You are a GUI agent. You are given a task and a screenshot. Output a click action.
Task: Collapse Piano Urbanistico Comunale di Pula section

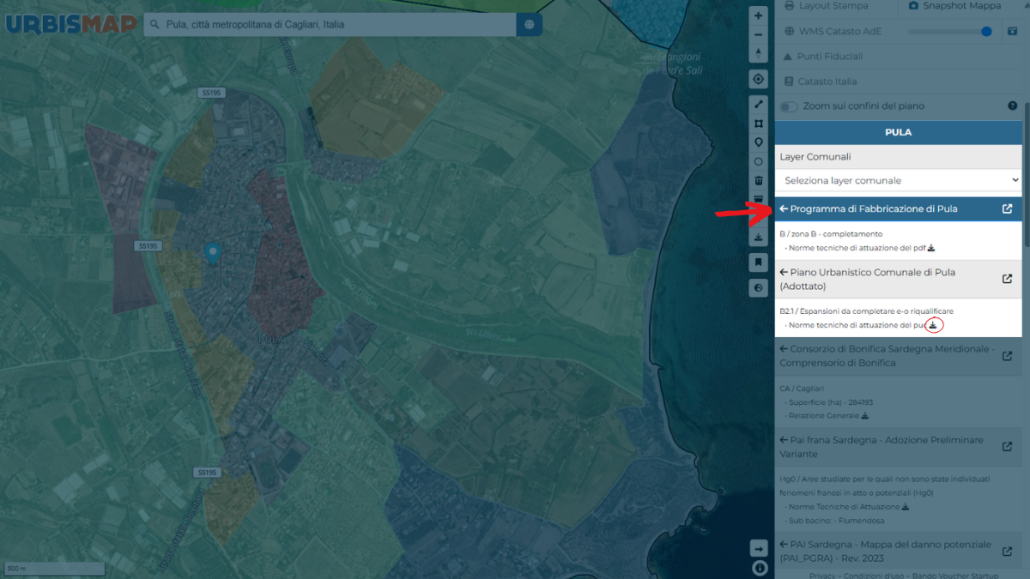[x=784, y=272]
